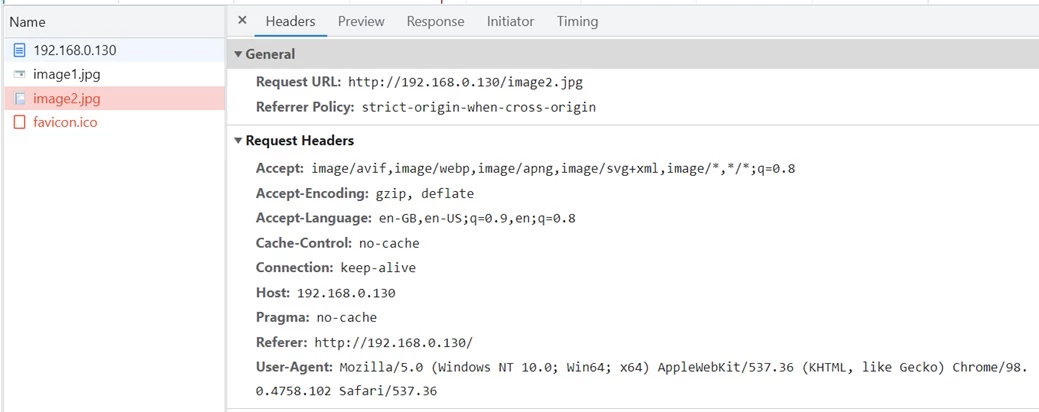
Task: Switch to the Preview tab
Action: coord(361,21)
